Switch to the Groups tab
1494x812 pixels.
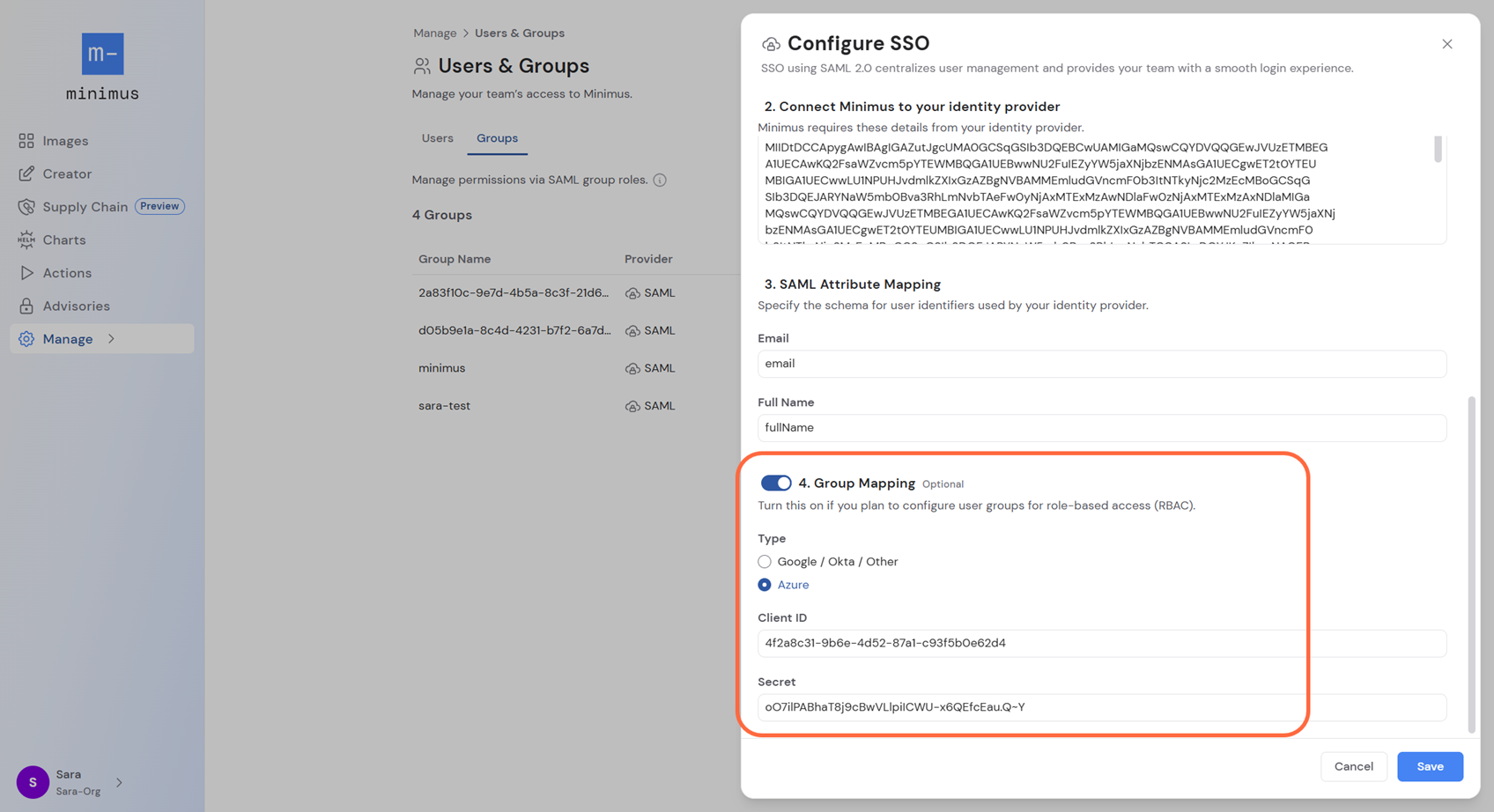coord(497,138)
